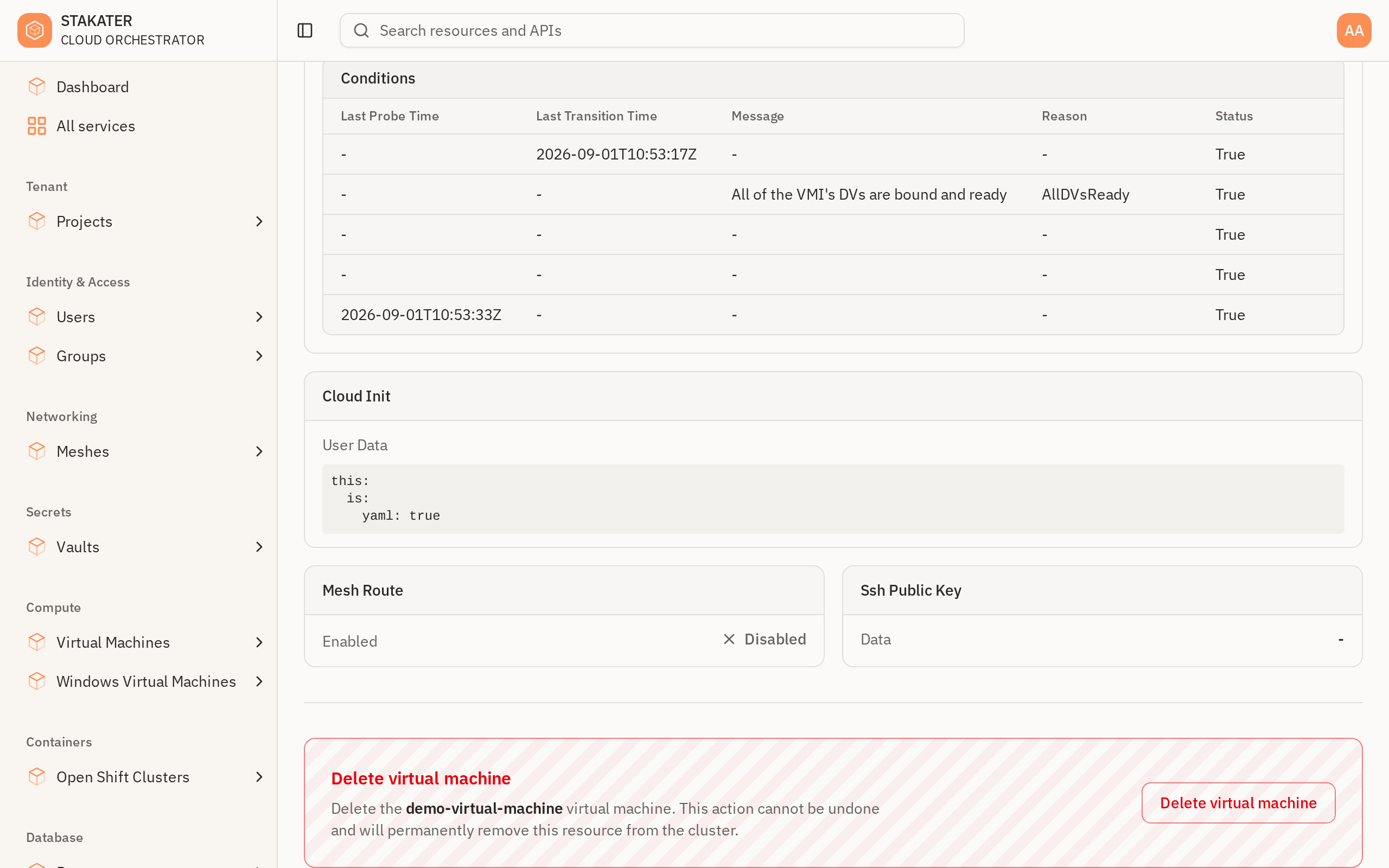The height and width of the screenshot is (868, 1389).
Task: Click the User Data yaml code block
Action: [x=833, y=499]
